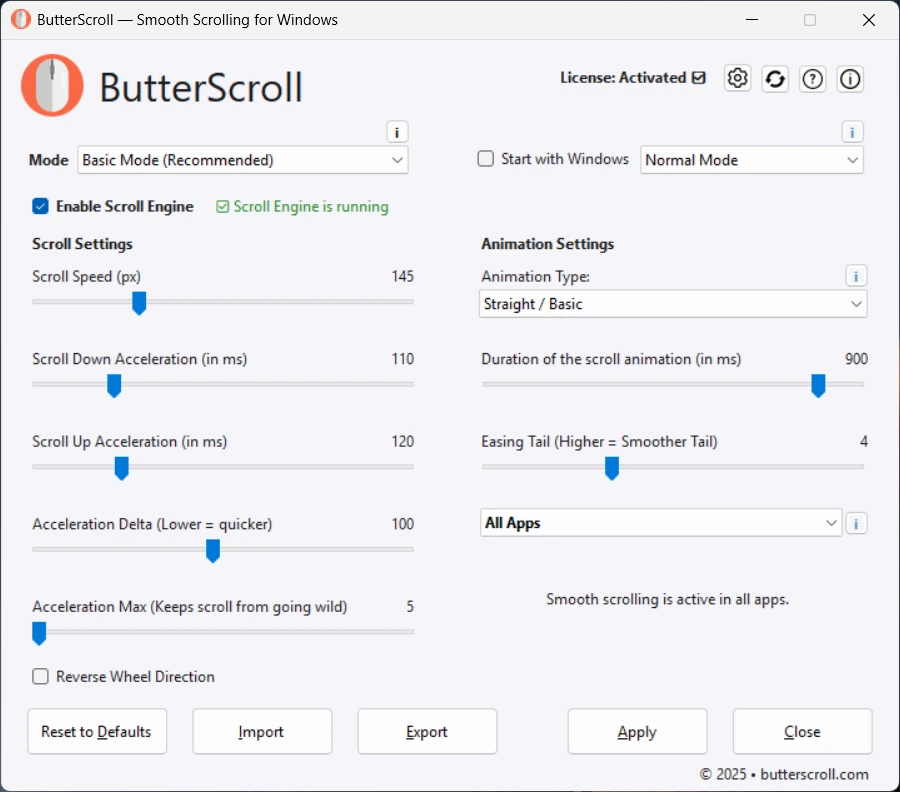Click the Export button

pyautogui.click(x=427, y=731)
